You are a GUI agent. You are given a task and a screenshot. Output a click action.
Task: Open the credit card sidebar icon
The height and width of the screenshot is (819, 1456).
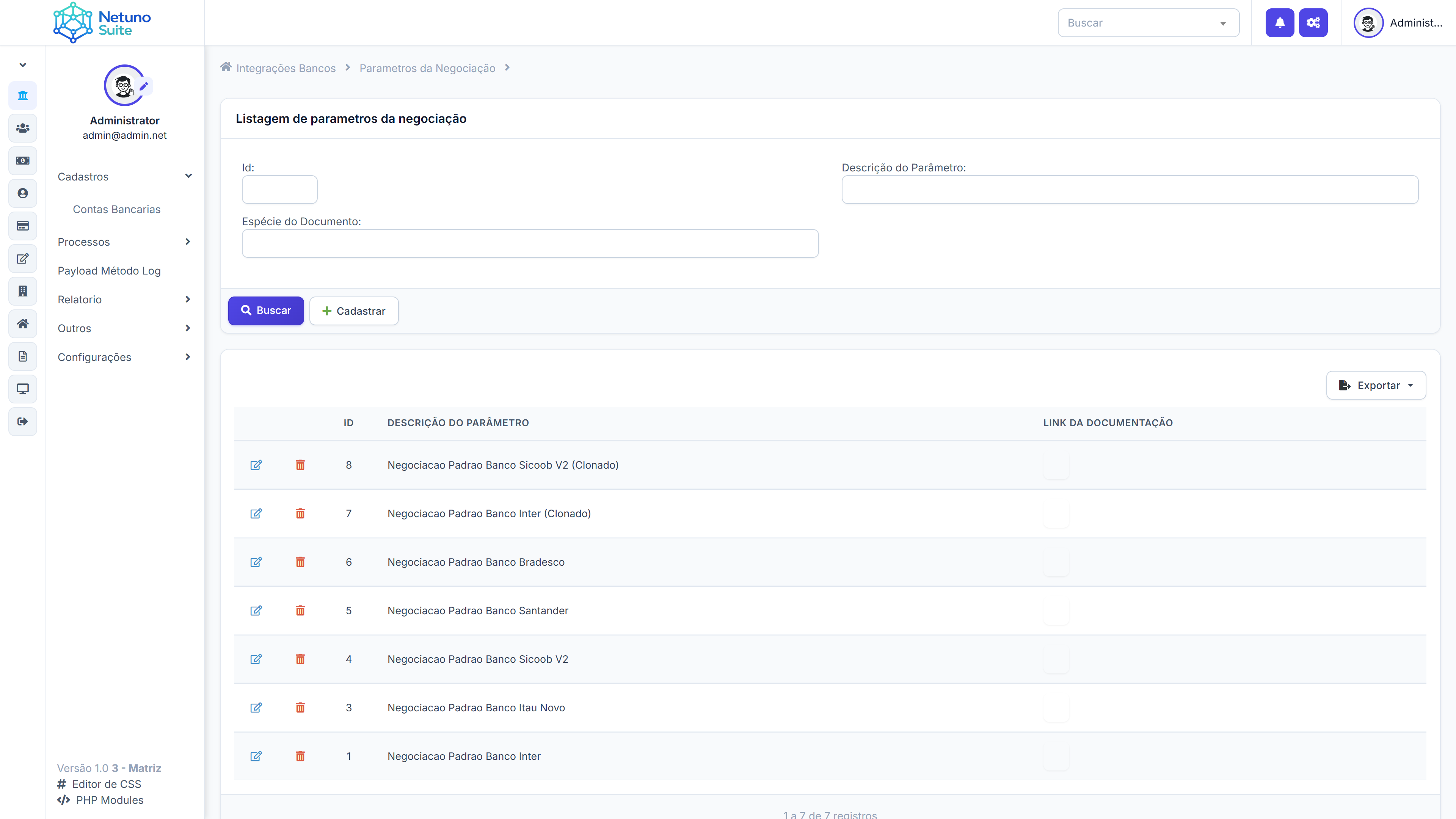click(x=23, y=226)
